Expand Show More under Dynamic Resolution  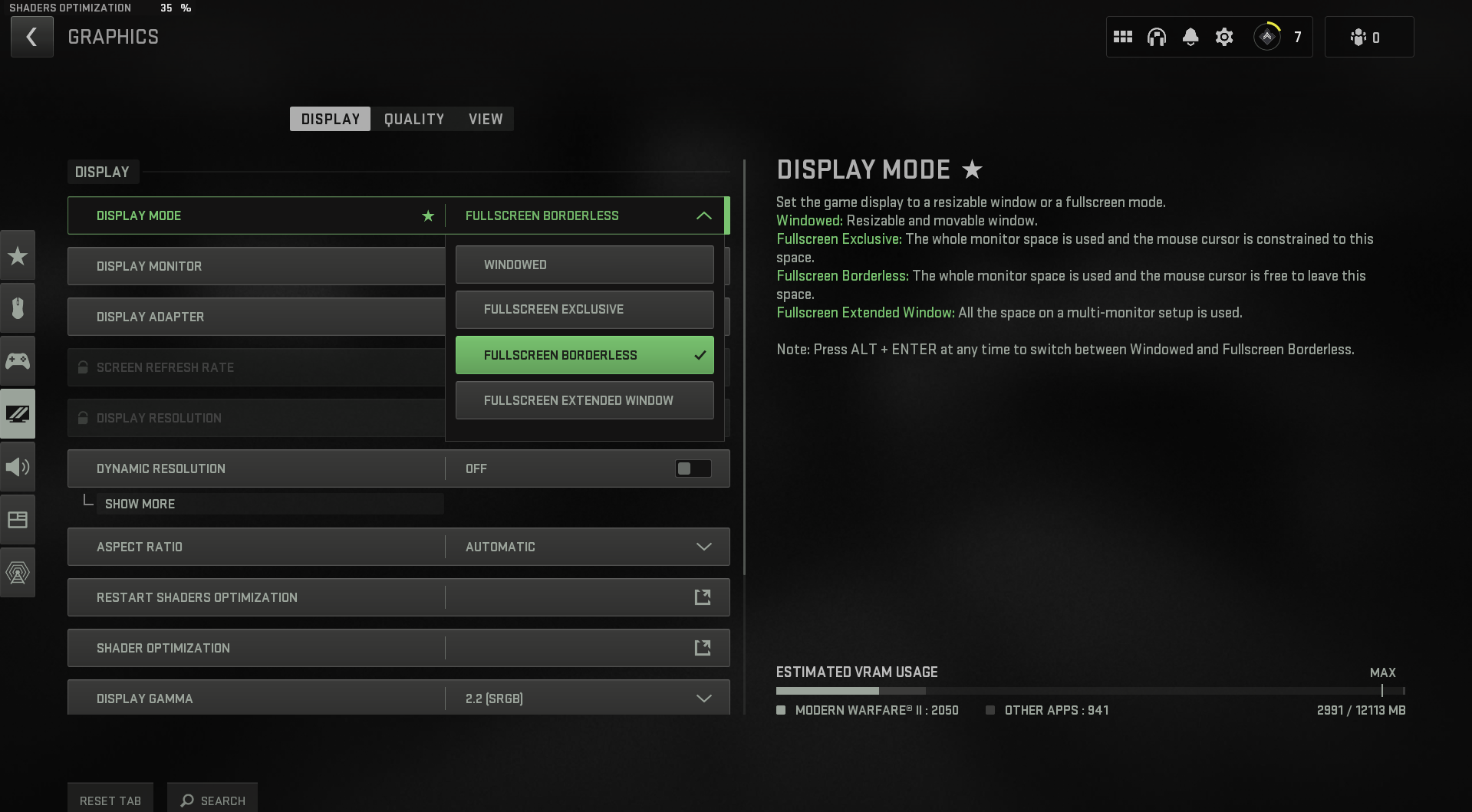pos(140,504)
